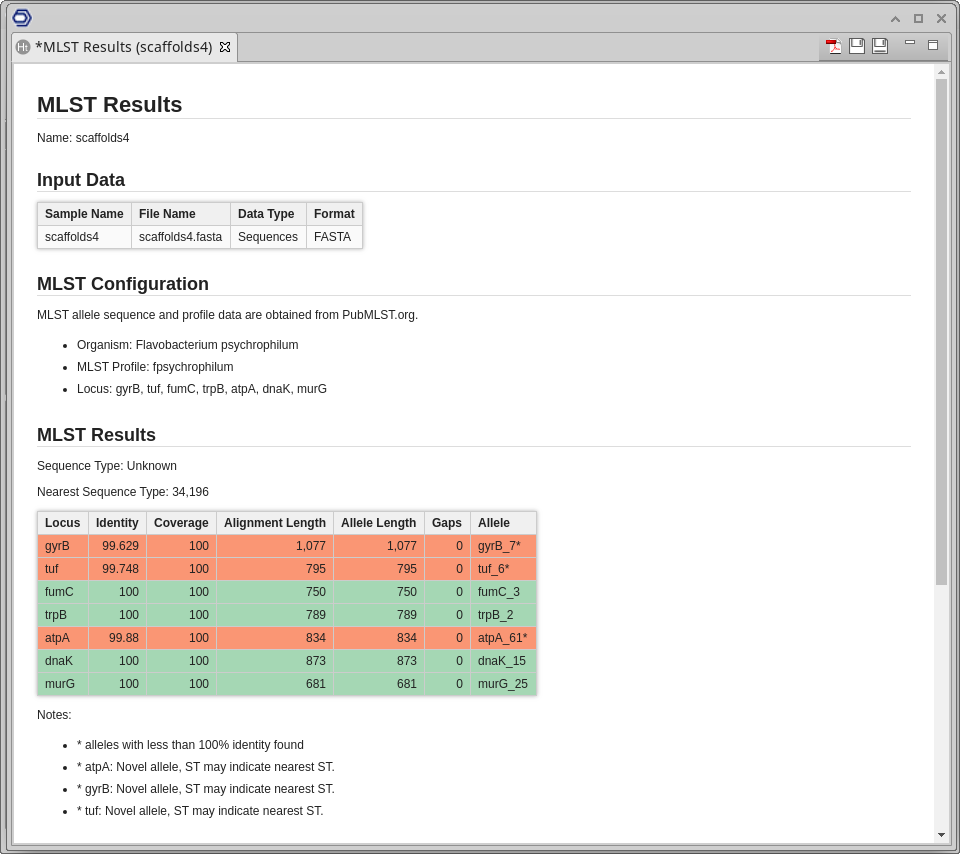Close the MLST Results (scaffolds4) tab
Image resolution: width=960 pixels, height=854 pixels.
pyautogui.click(x=225, y=47)
